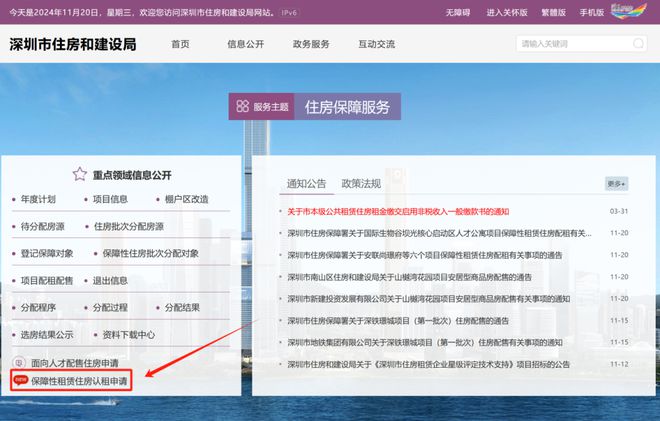Open the 政务服务 menu item
This screenshot has width=660, height=421.
311,44
